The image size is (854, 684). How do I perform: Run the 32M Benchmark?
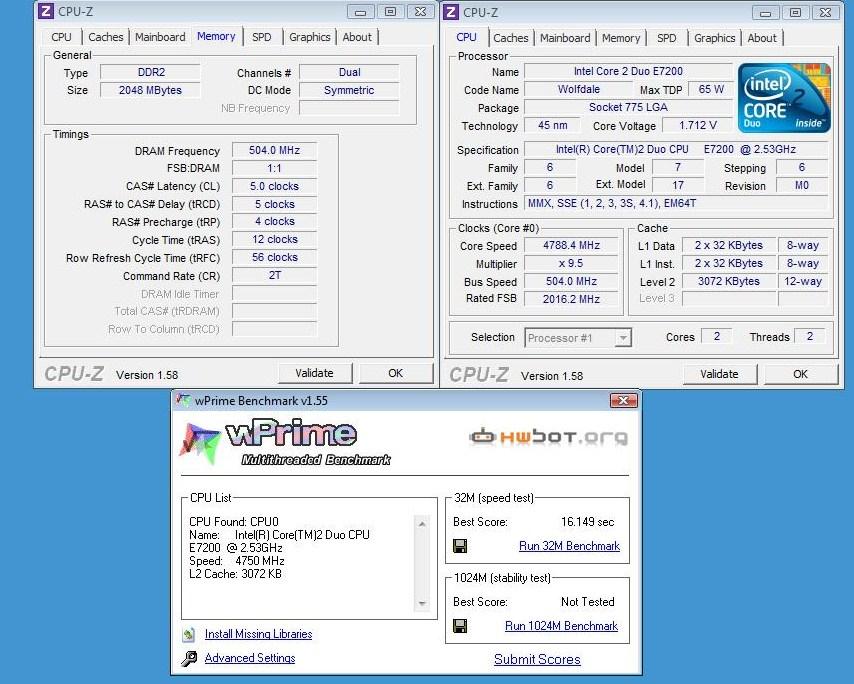(x=569, y=546)
